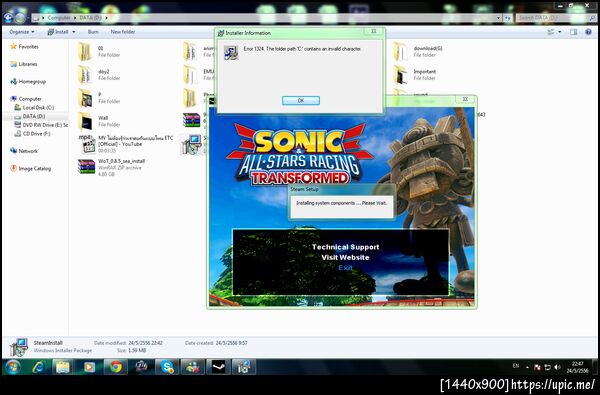Select the P folder icon
Image resolution: width=600 pixels, height=395 pixels.
[85, 98]
